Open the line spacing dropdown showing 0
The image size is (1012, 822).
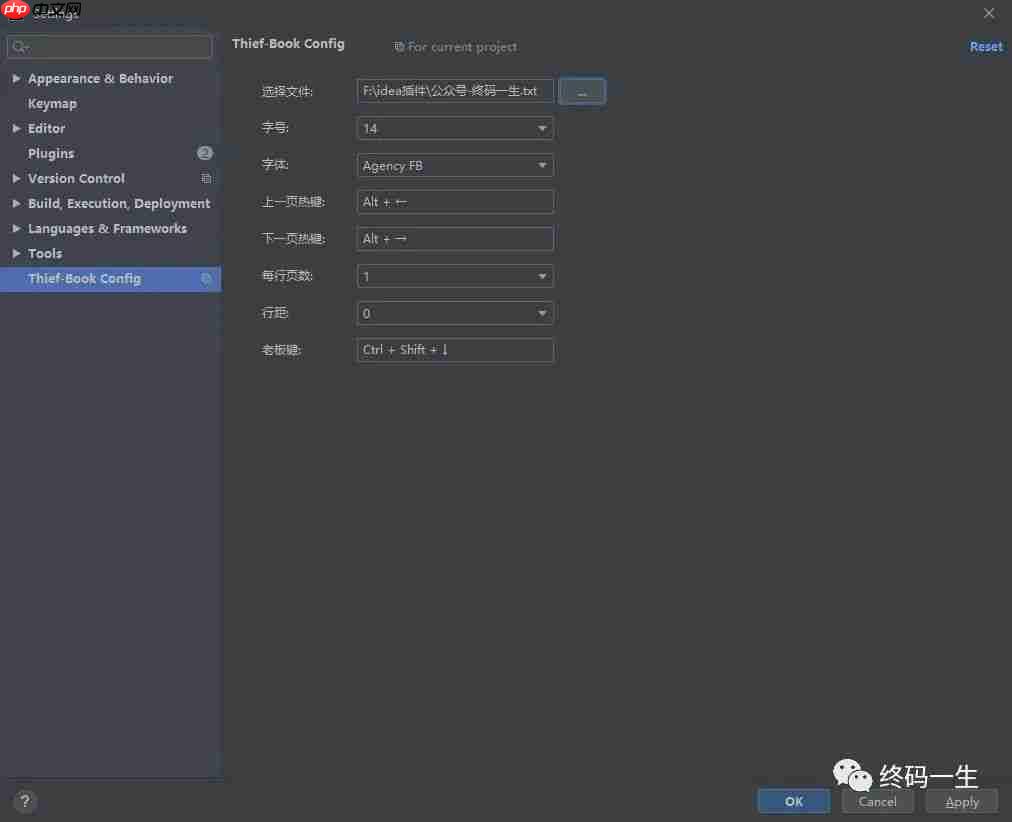click(x=455, y=313)
